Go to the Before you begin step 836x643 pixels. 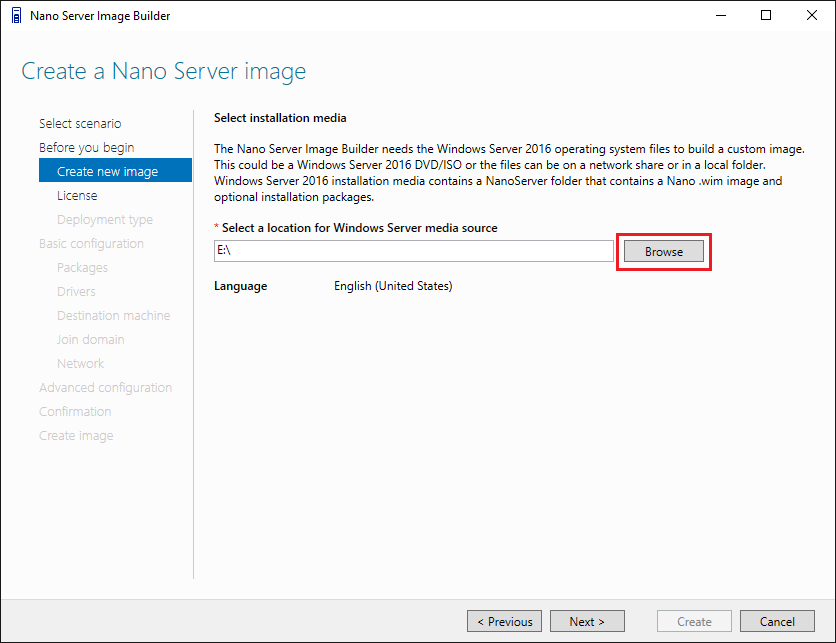[x=86, y=148]
